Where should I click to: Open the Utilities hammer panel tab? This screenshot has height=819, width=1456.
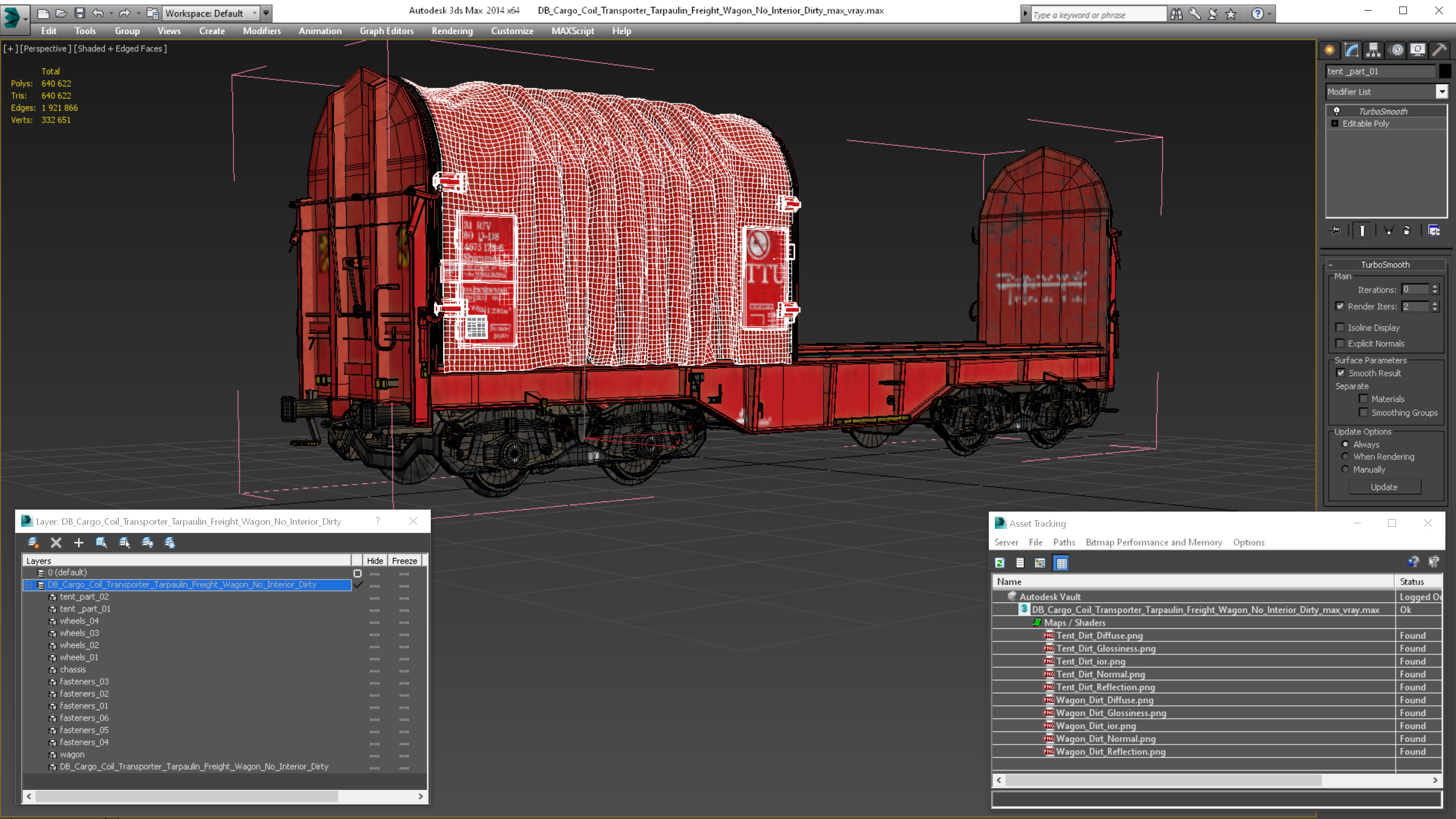click(1440, 50)
